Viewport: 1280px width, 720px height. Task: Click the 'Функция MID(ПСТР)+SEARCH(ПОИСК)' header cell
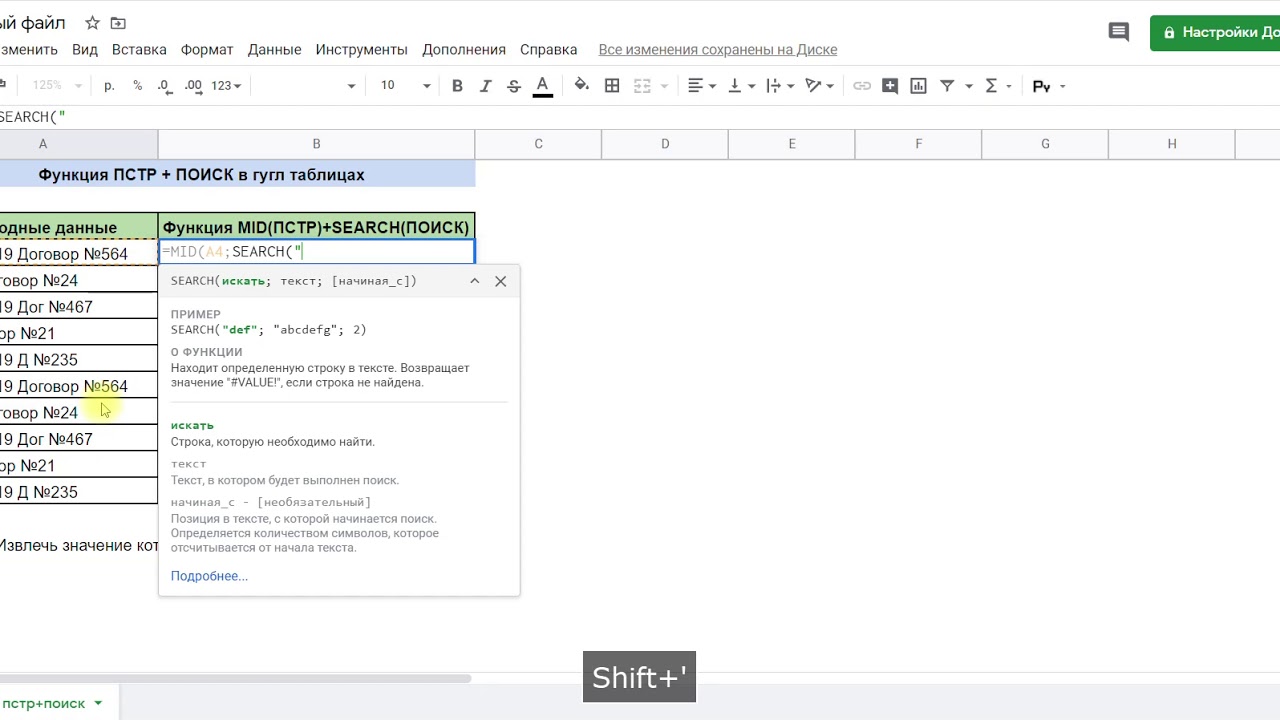pyautogui.click(x=316, y=227)
